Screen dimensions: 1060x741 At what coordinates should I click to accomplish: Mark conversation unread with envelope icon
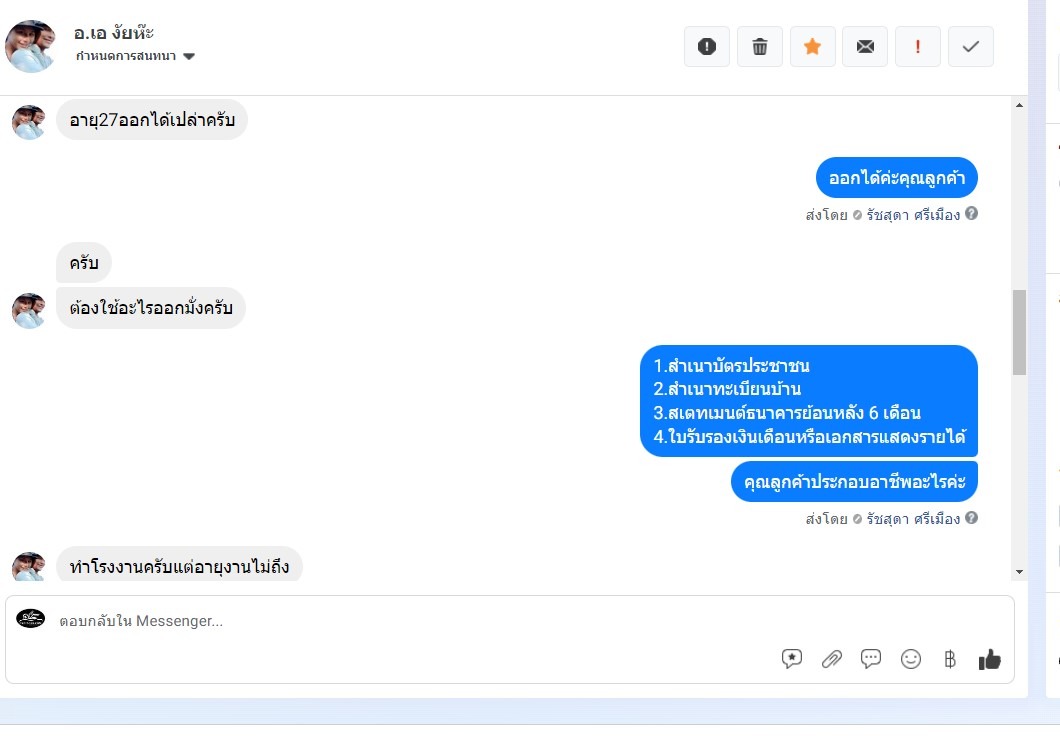coord(865,47)
